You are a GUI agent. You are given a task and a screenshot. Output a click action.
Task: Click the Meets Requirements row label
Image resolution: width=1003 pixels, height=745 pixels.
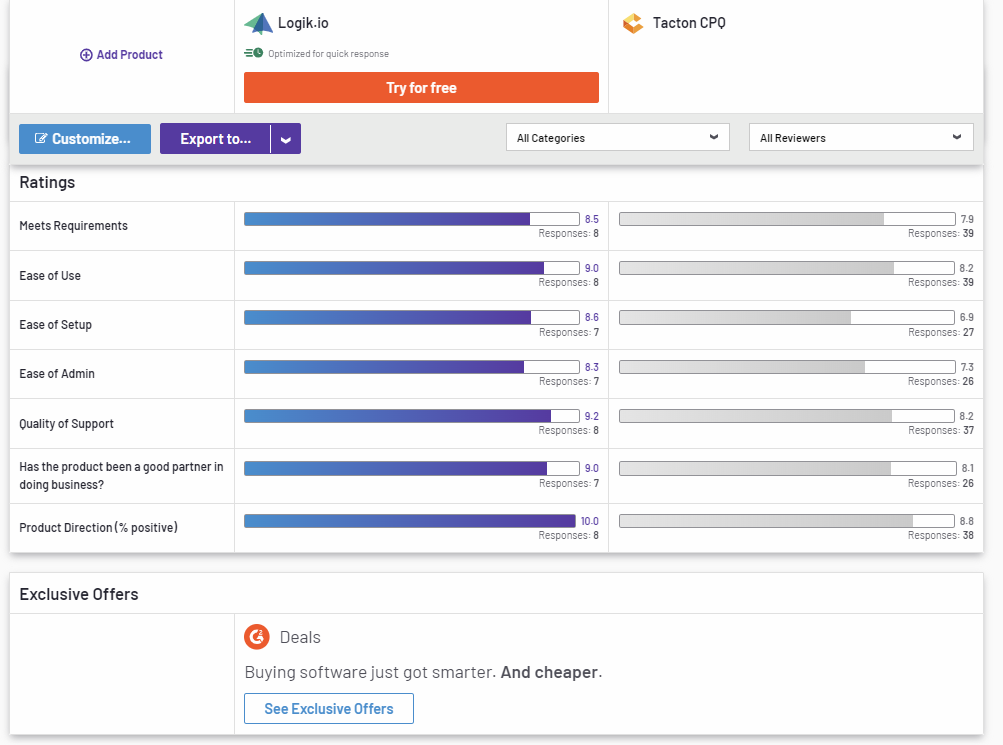(x=74, y=226)
